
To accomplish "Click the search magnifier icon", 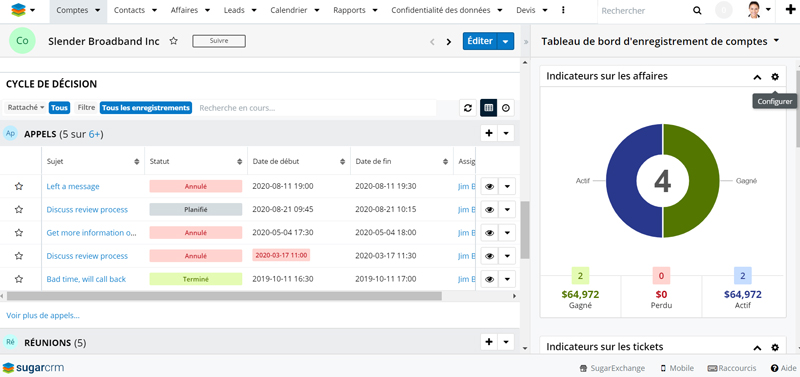I will [697, 11].
